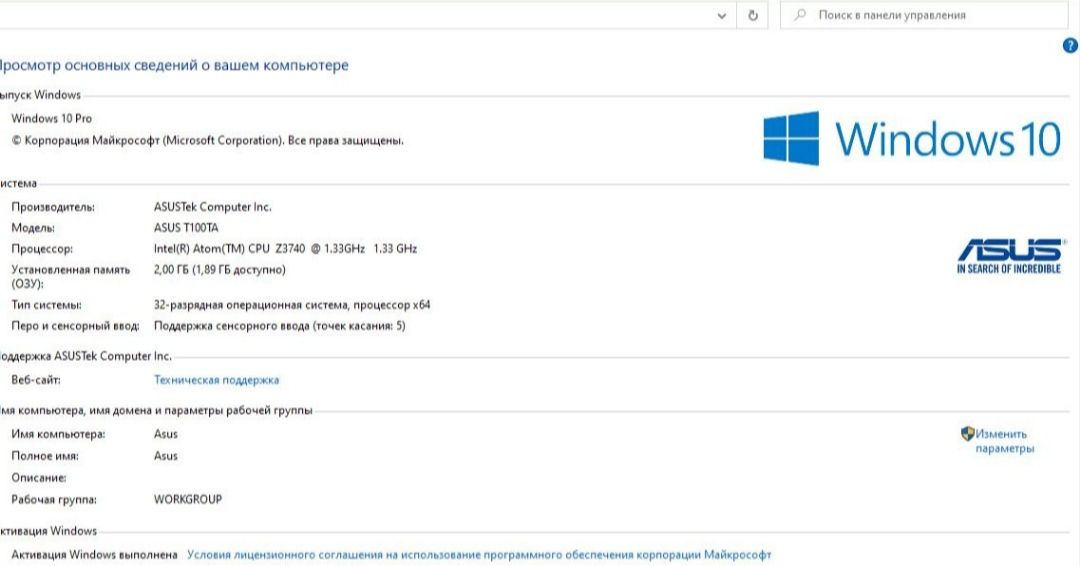Click the Производитель label
This screenshot has width=1080, height=566.
(x=53, y=207)
